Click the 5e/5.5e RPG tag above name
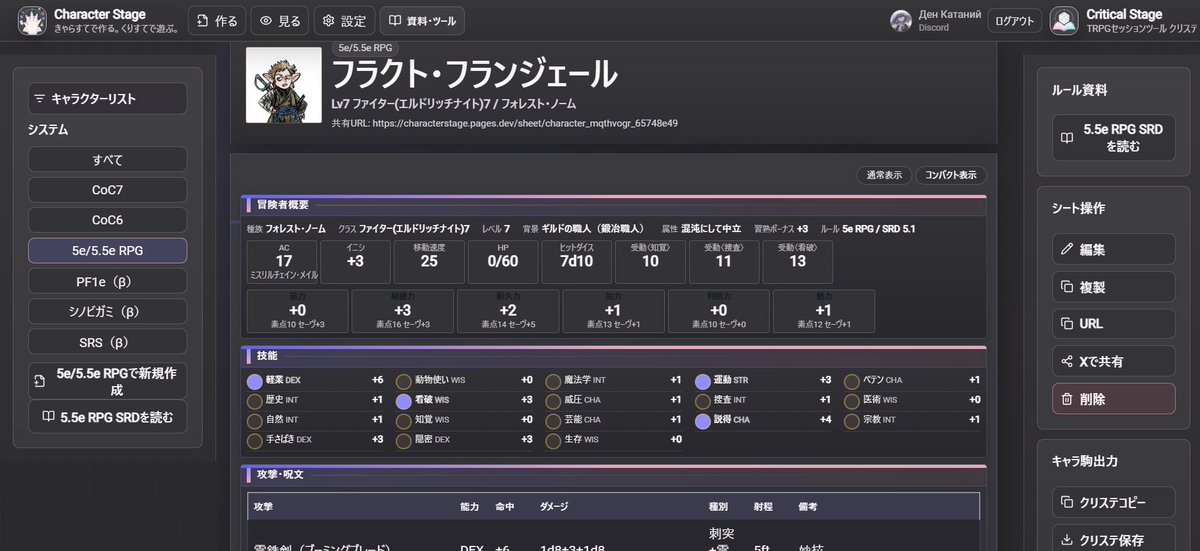 tap(366, 47)
